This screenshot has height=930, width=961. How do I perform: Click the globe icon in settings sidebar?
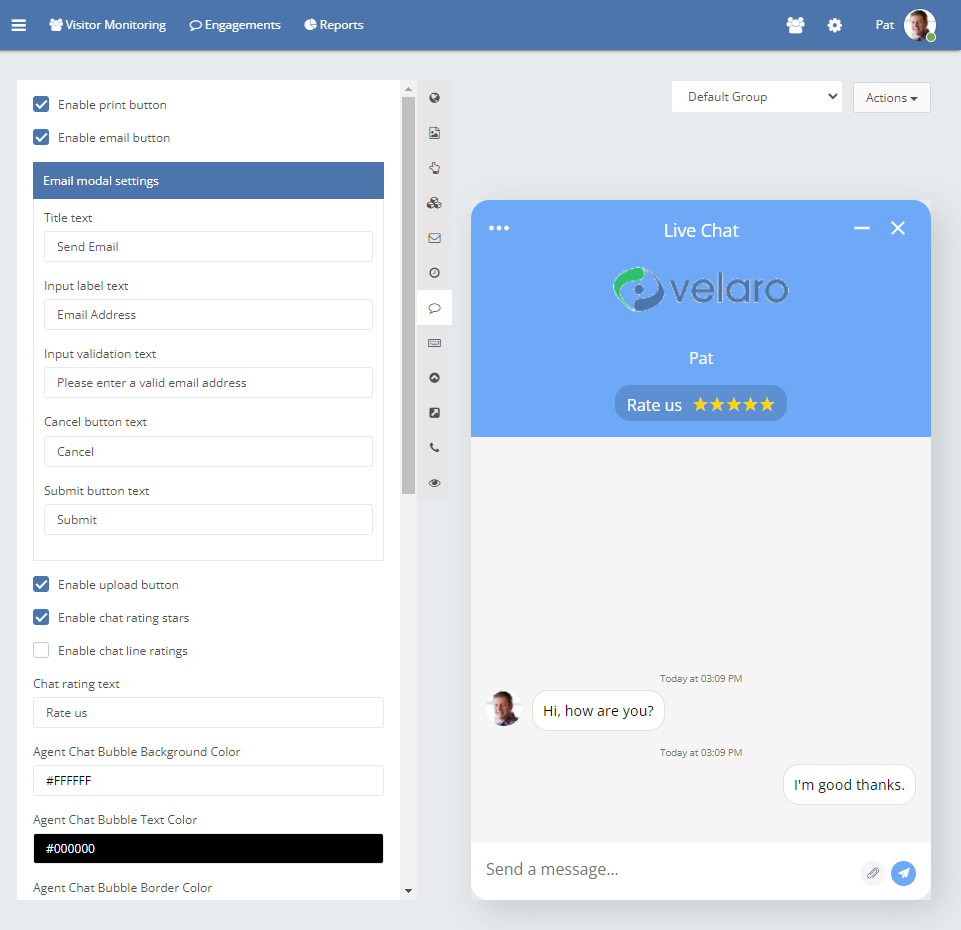pos(434,98)
